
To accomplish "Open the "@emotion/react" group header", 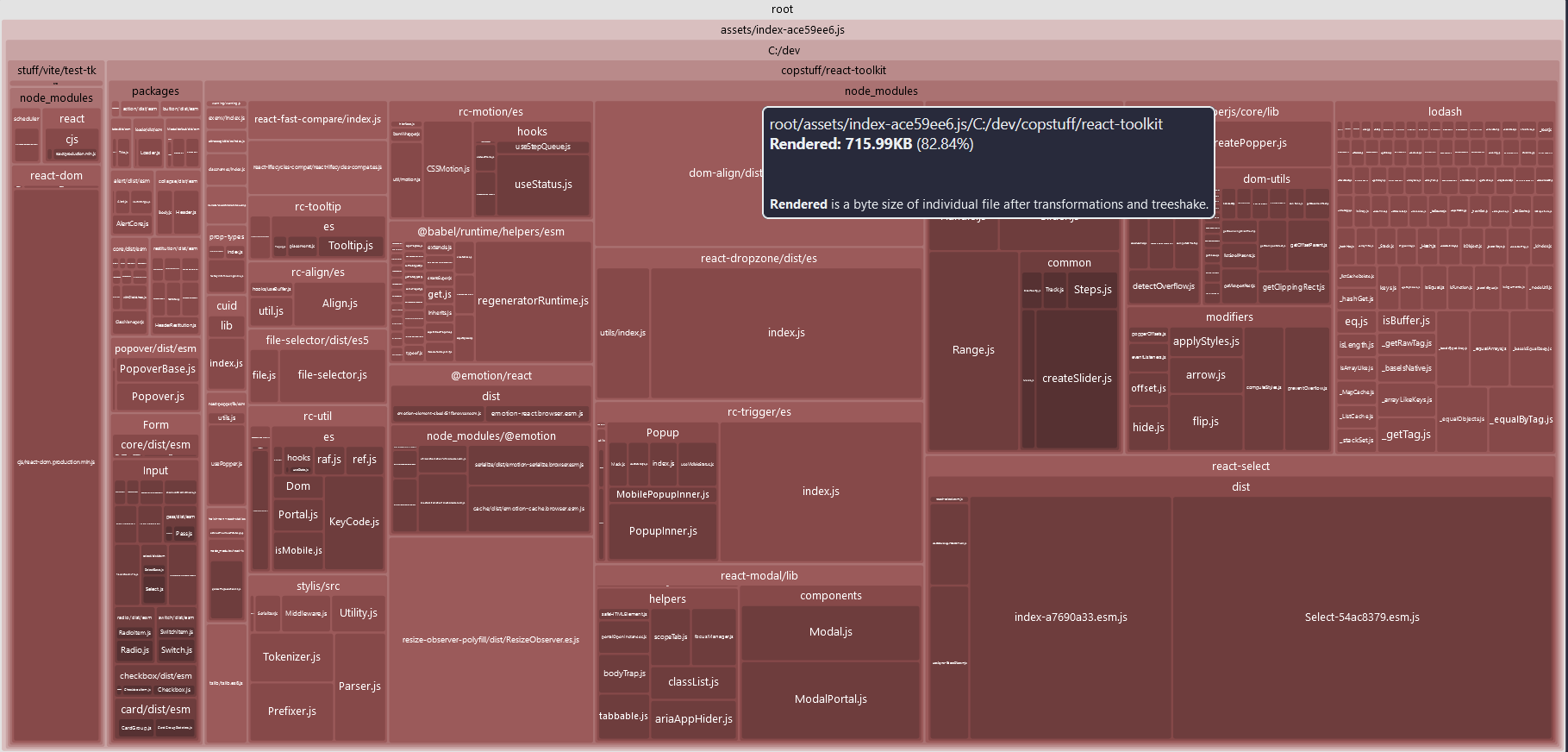I will point(490,376).
